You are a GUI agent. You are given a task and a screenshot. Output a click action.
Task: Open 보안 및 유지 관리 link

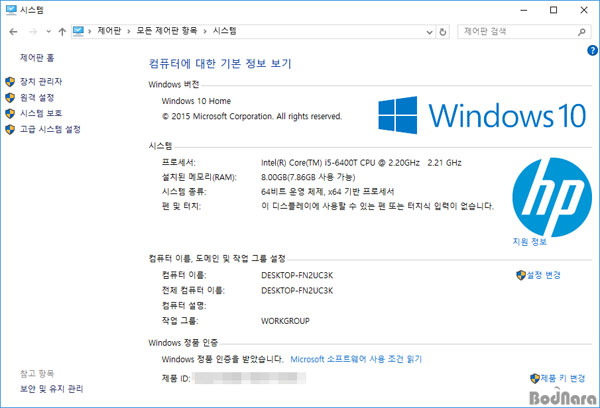pos(52,389)
